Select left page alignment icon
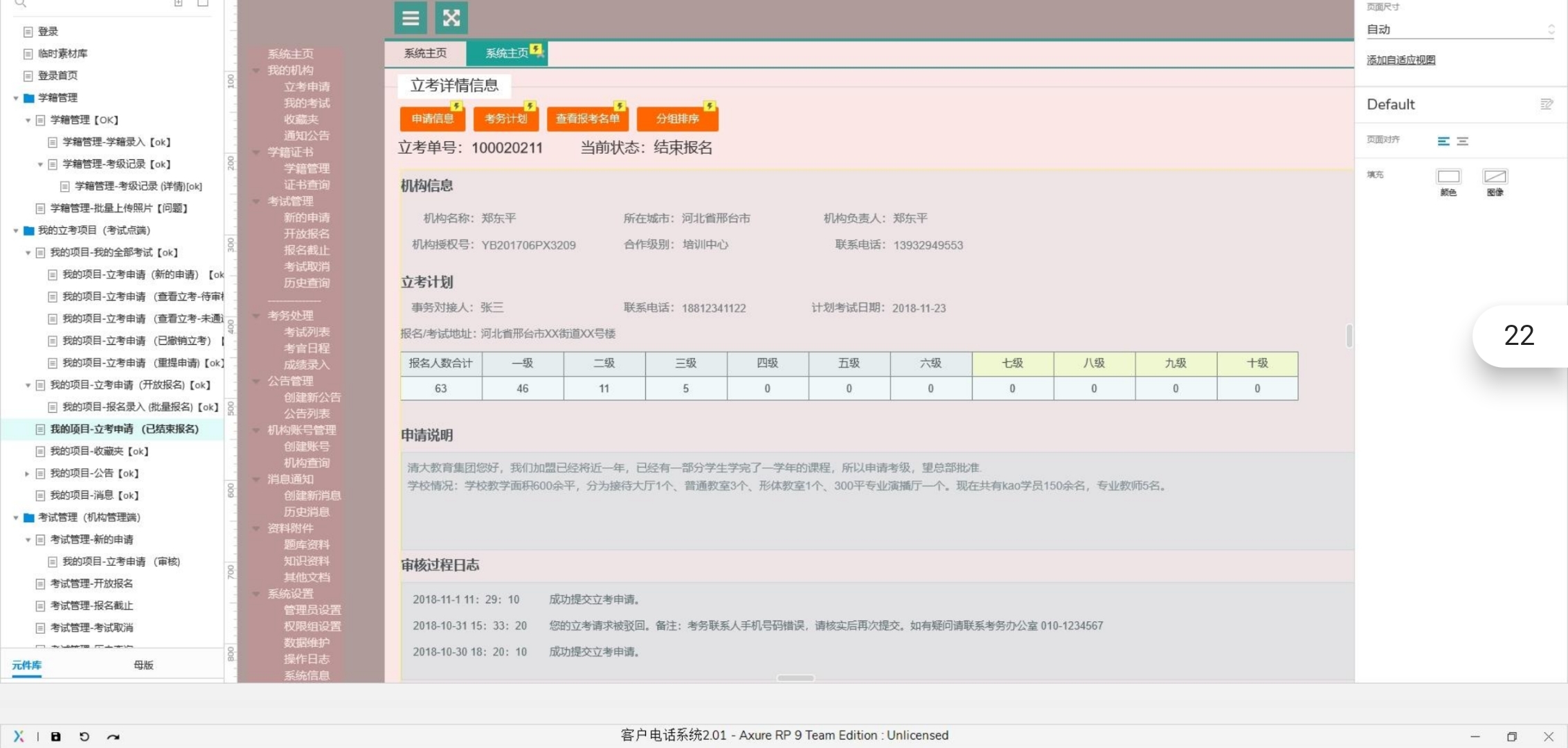Screen dimensions: 1568x748 (x=1443, y=141)
